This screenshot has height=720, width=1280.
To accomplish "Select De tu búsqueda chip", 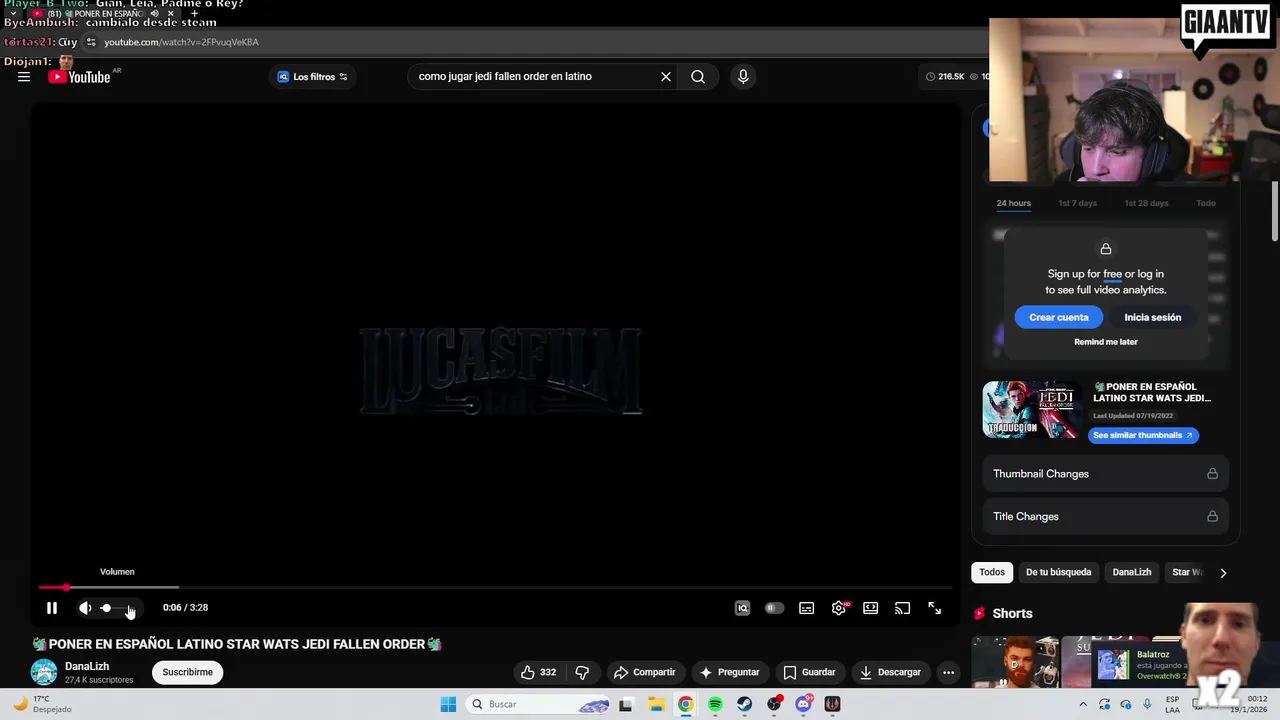I will (1058, 572).
